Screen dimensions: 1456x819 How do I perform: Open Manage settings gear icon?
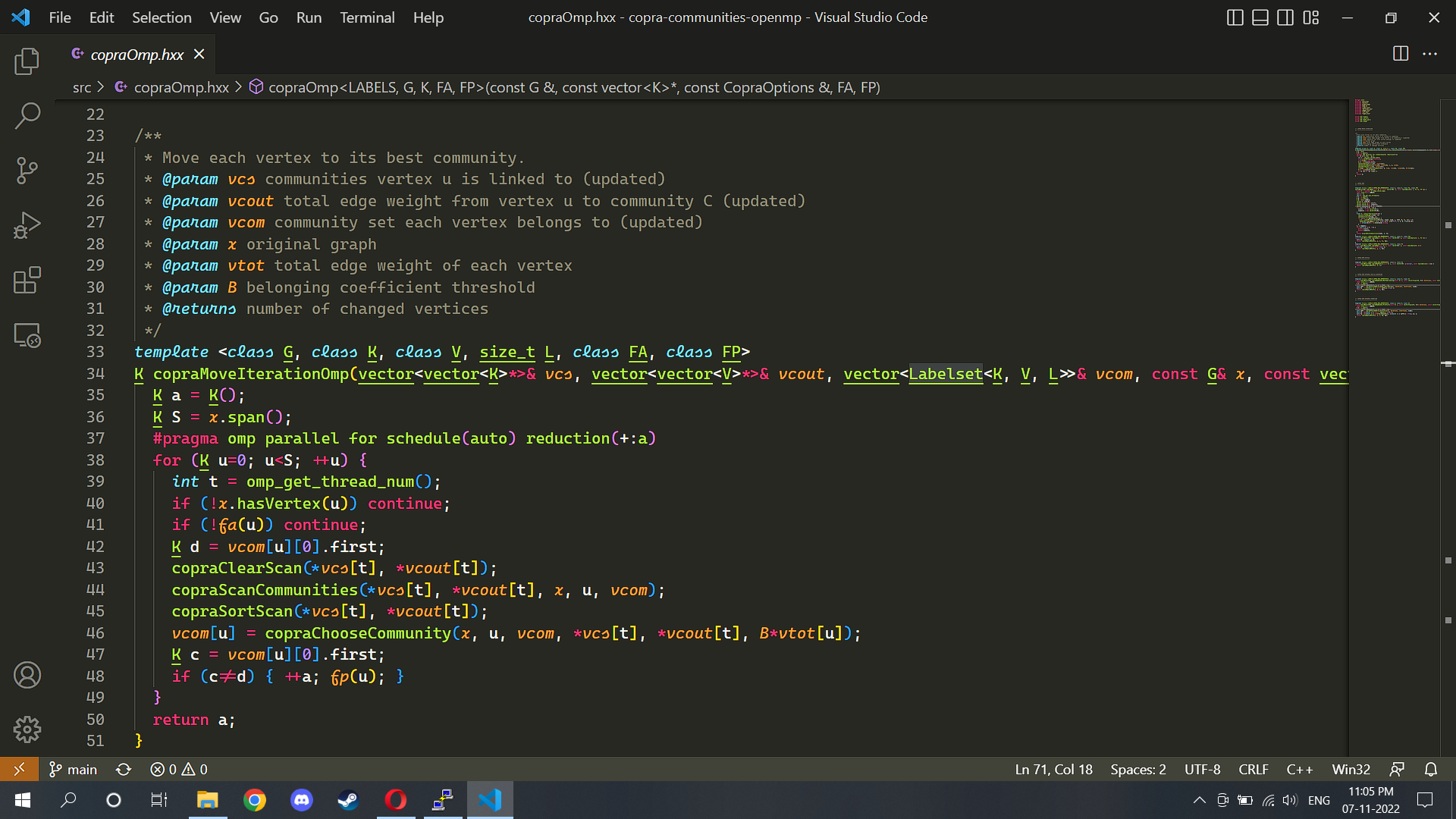point(27,730)
